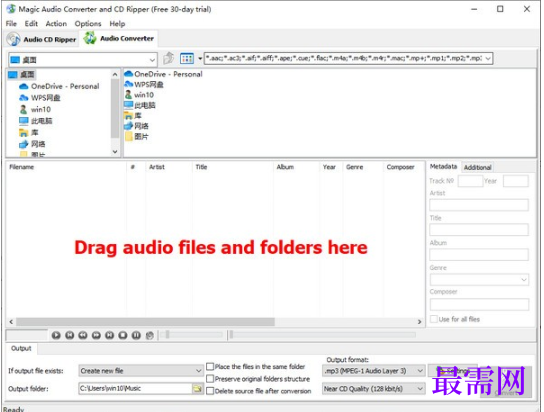This screenshot has width=544, height=412.
Task: Click the fast forward playback button
Action: pyautogui.click(x=96, y=335)
